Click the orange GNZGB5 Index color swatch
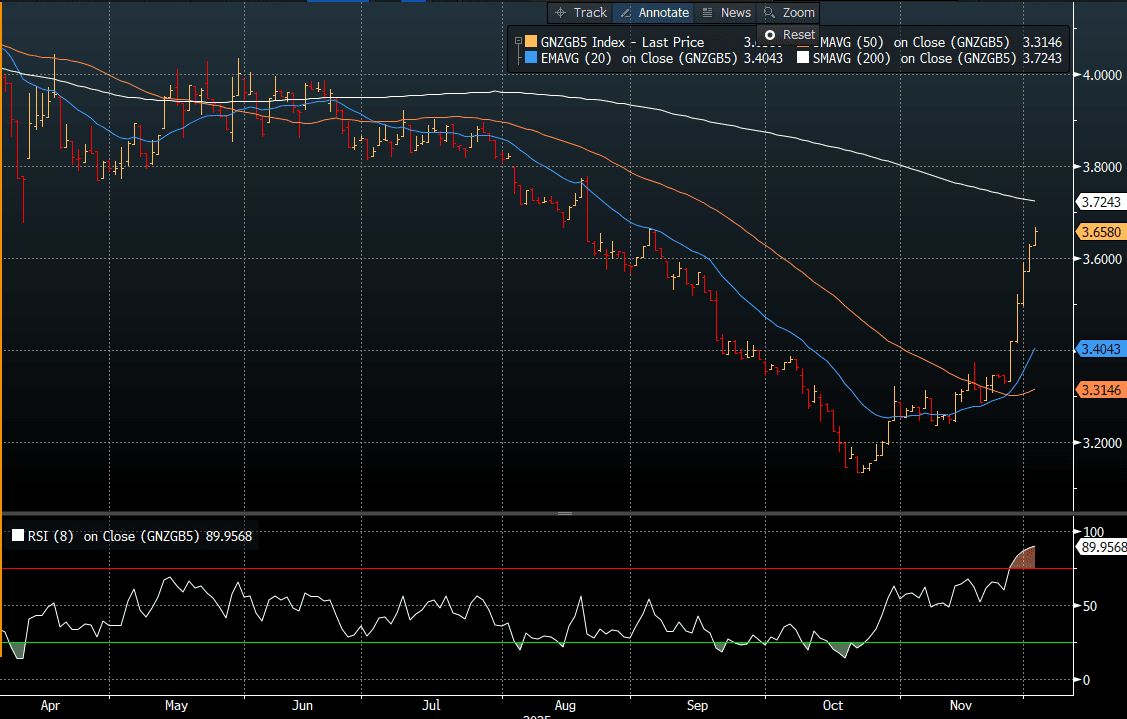The image size is (1127, 719). click(x=530, y=42)
